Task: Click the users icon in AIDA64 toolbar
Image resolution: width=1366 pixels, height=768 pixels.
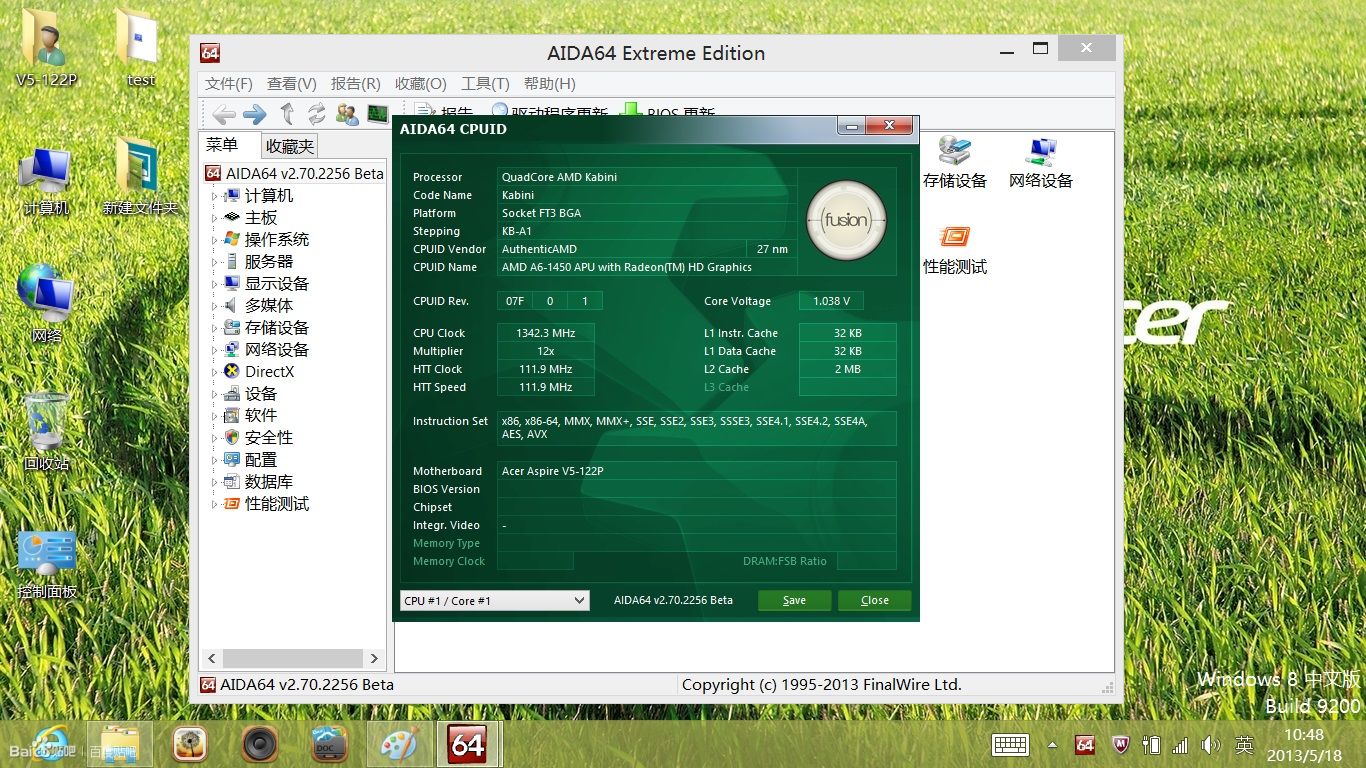Action: pyautogui.click(x=347, y=114)
